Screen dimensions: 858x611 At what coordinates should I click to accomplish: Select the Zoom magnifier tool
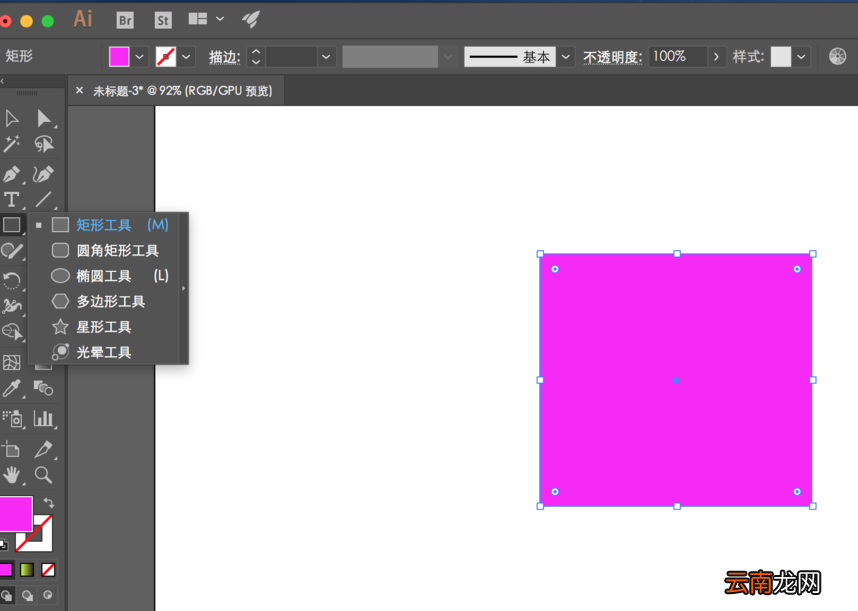43,475
